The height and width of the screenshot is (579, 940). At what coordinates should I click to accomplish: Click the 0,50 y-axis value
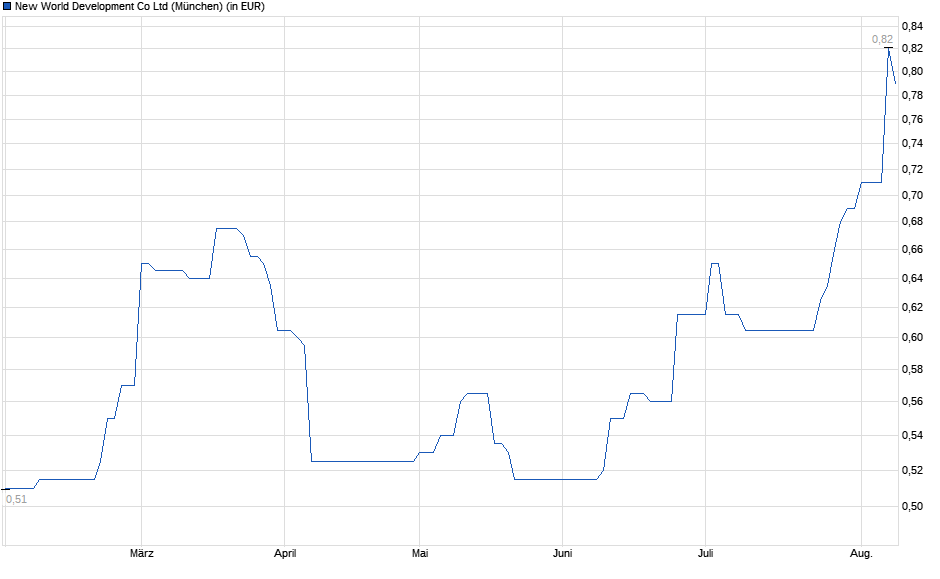[x=912, y=506]
